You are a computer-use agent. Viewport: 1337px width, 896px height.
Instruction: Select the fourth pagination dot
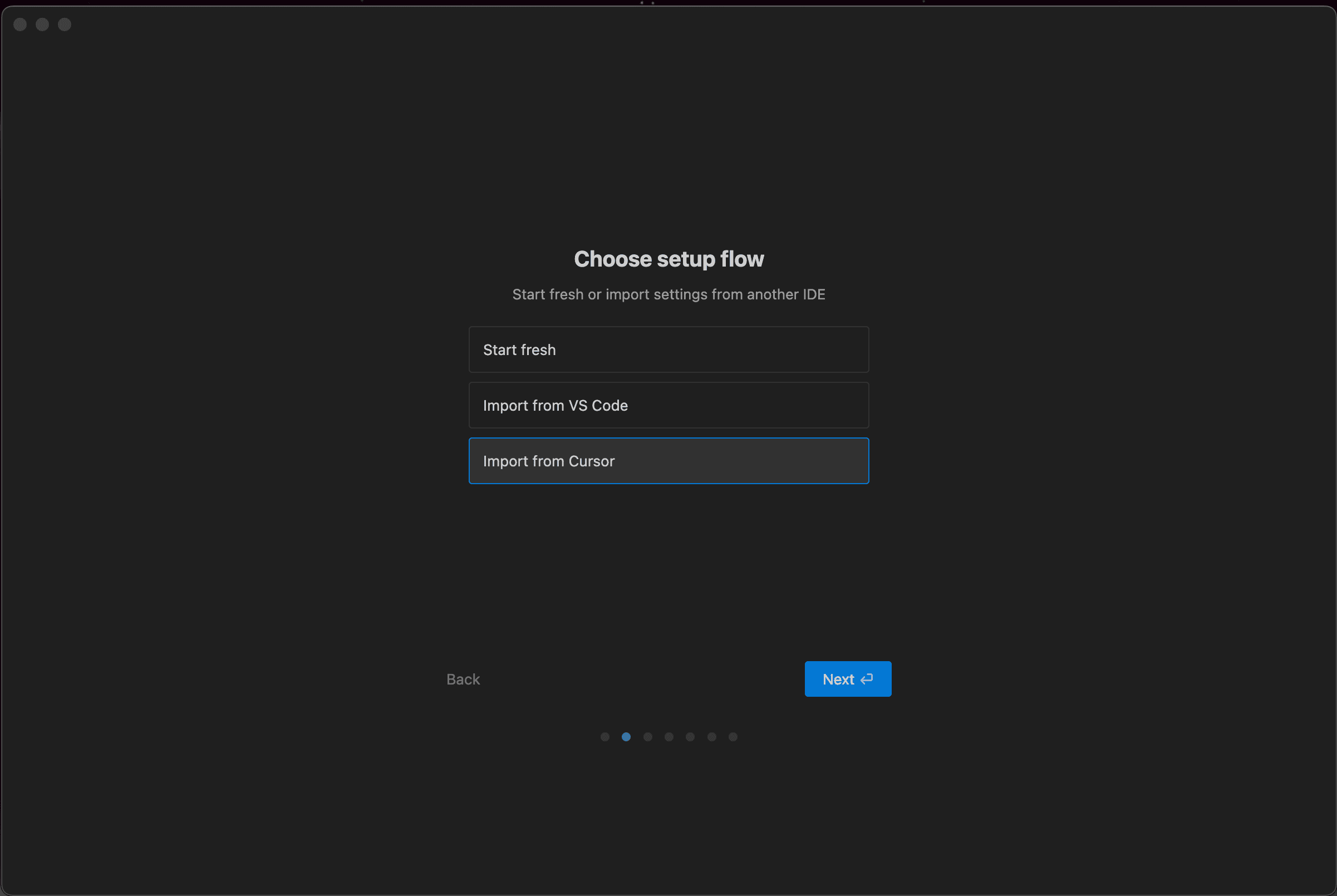coord(668,737)
